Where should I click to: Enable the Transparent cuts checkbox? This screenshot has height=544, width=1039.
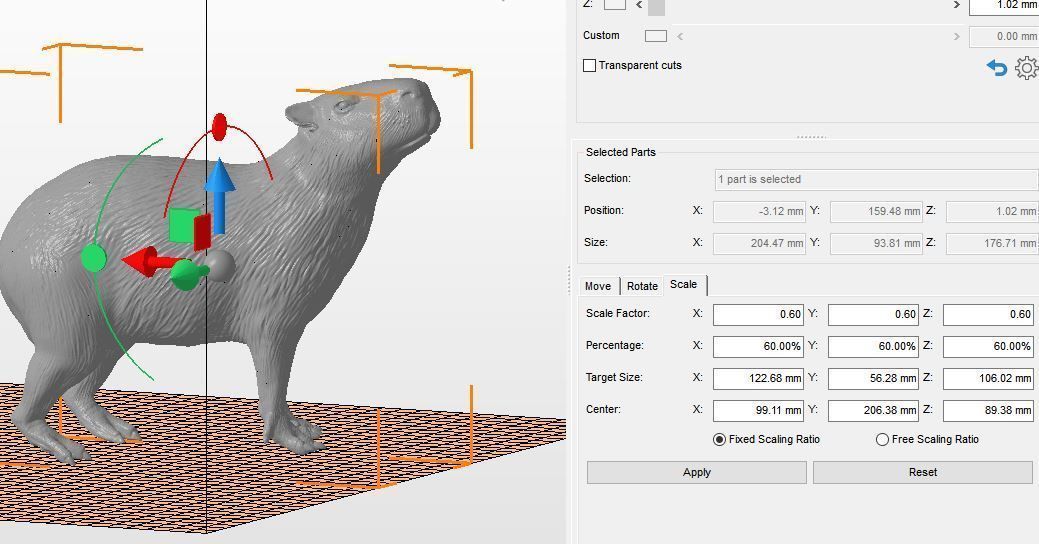click(589, 65)
